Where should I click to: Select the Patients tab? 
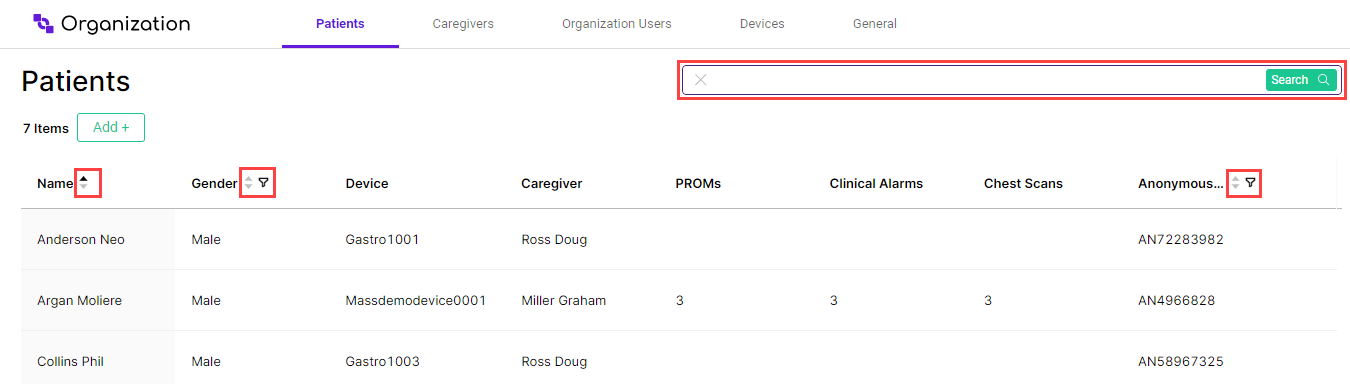(340, 23)
